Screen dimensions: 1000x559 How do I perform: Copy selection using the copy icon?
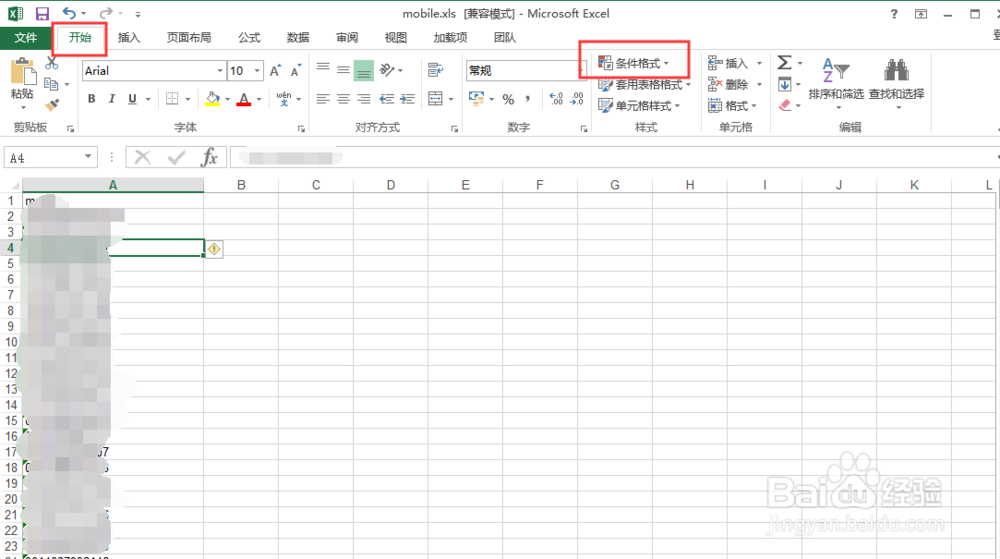(51, 84)
